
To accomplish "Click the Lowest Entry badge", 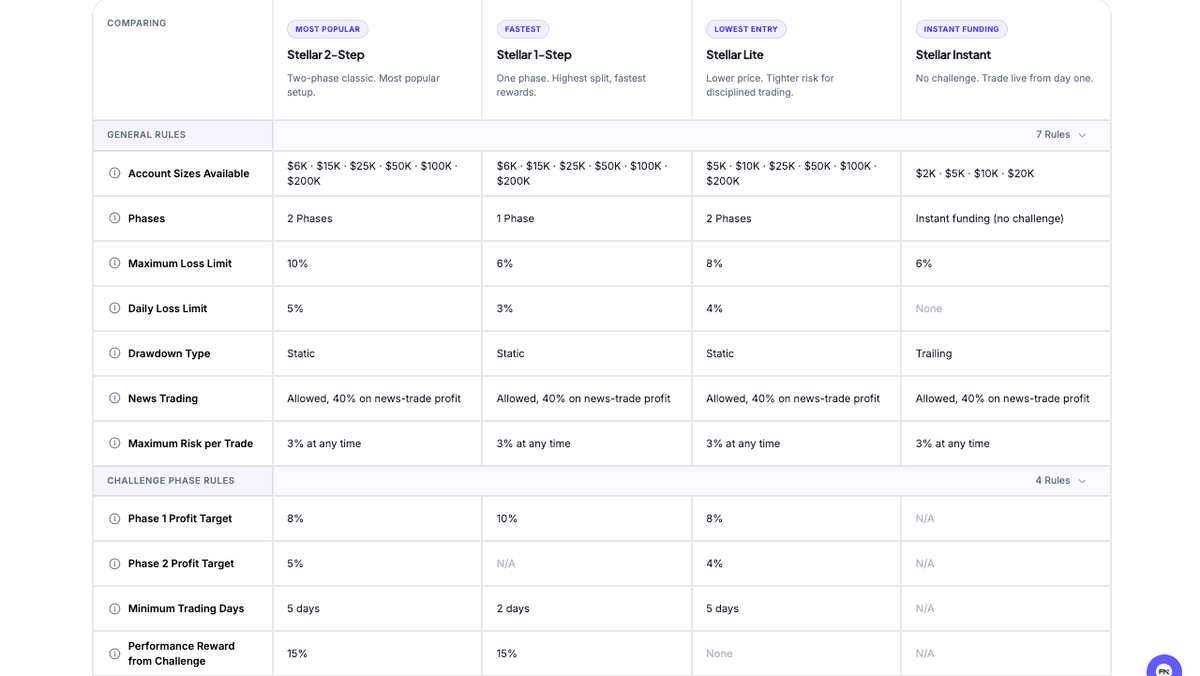I will pyautogui.click(x=746, y=29).
